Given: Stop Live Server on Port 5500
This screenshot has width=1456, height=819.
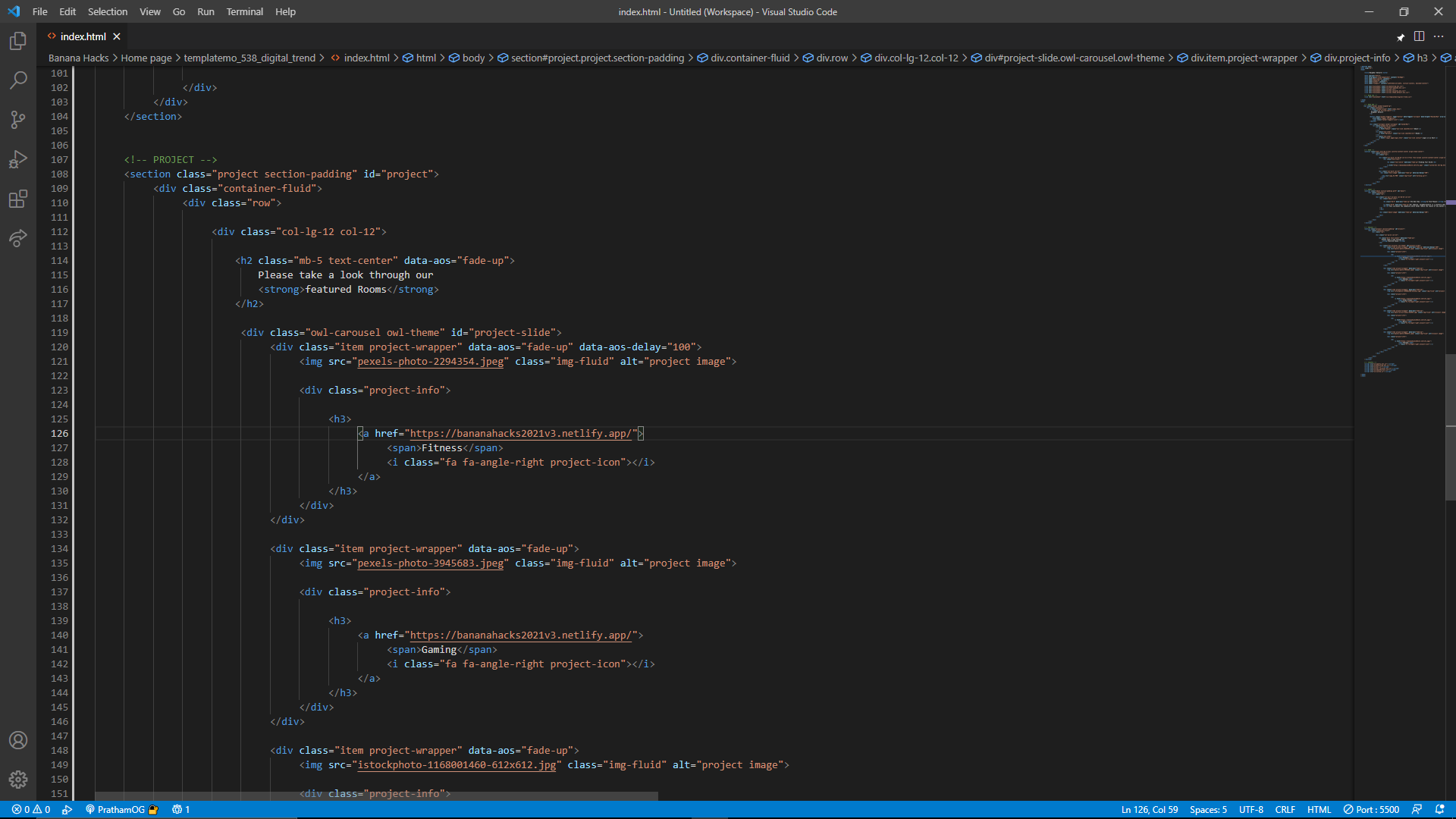Looking at the screenshot, I should tap(1371, 809).
